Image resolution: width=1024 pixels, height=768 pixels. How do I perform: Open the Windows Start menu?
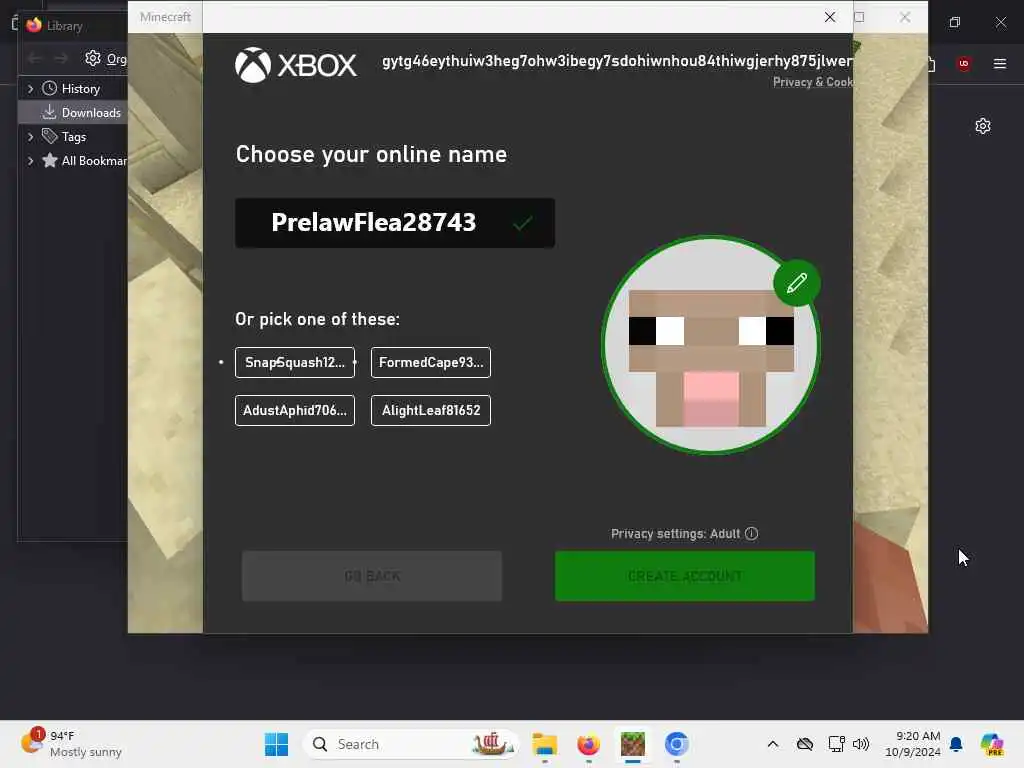(x=276, y=744)
